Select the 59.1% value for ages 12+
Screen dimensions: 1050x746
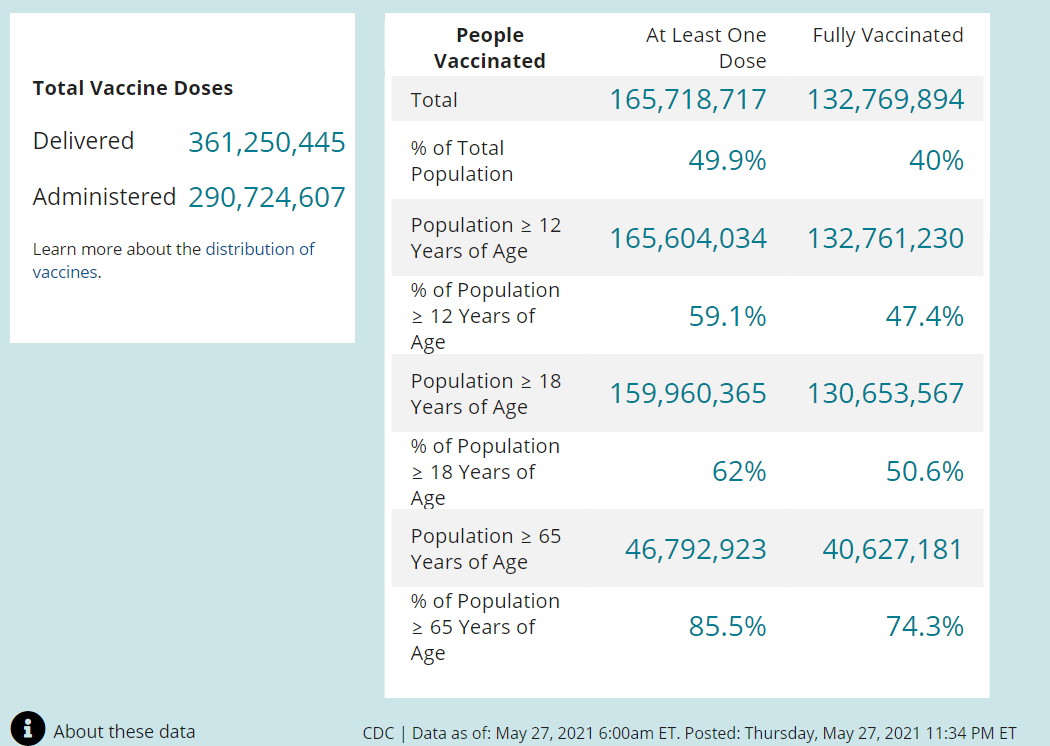coord(727,316)
